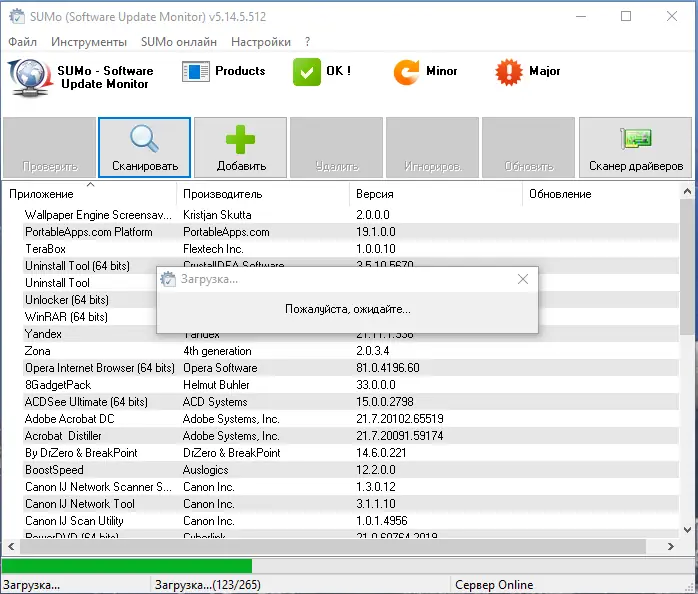Click the orange Minor arrow icon
The width and height of the screenshot is (698, 594).
pos(406,72)
